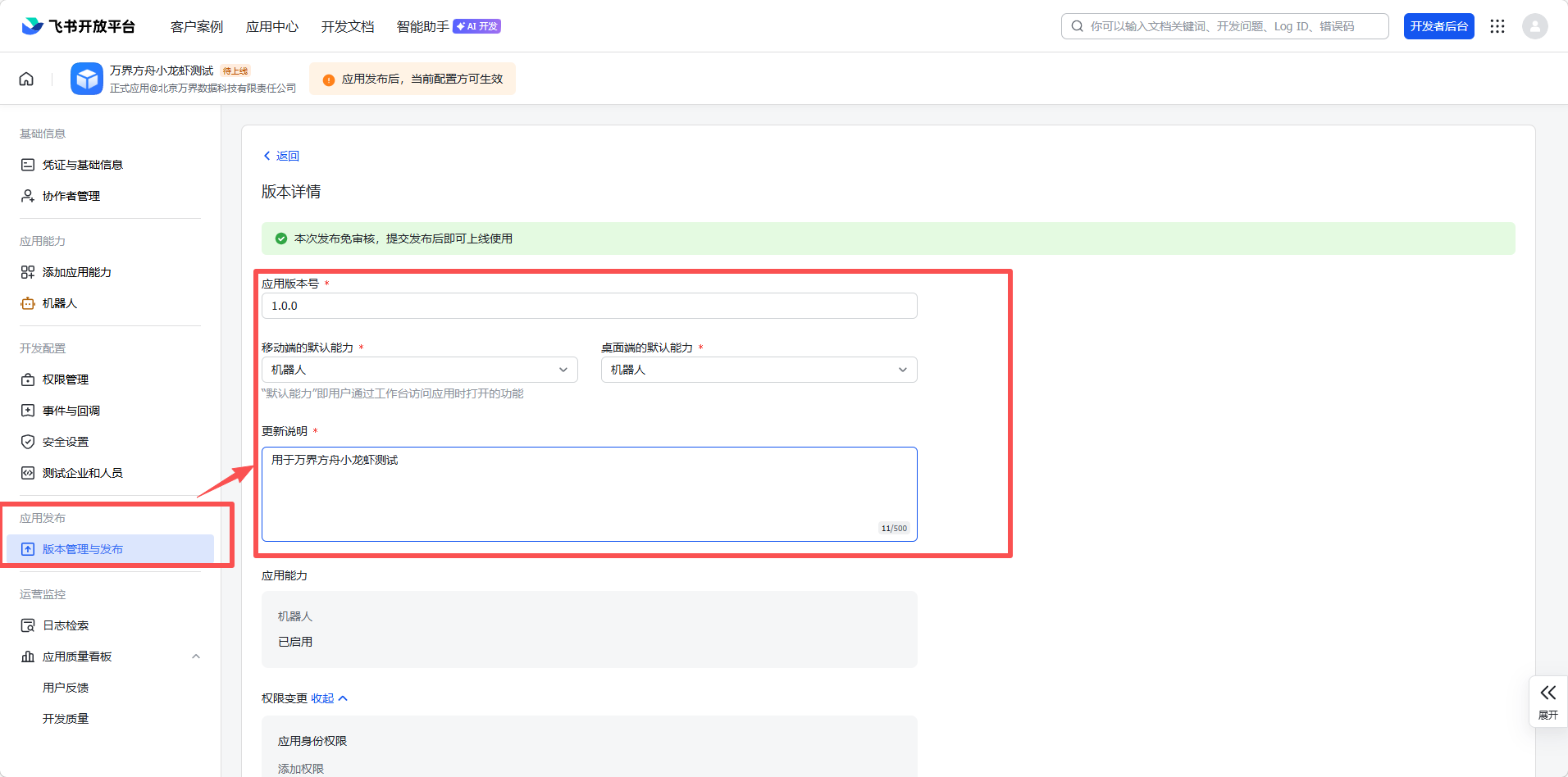Screen dimensions: 1568x777
Task: Open the 开发文档 top menu
Action: [x=348, y=26]
